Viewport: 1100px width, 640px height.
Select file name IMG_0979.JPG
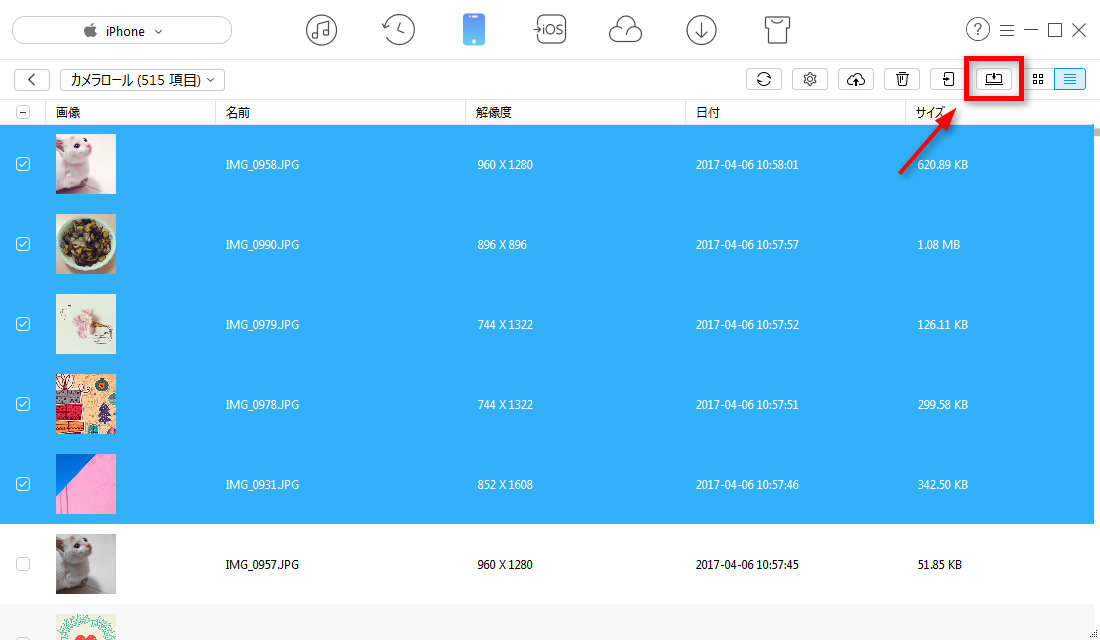(262, 325)
